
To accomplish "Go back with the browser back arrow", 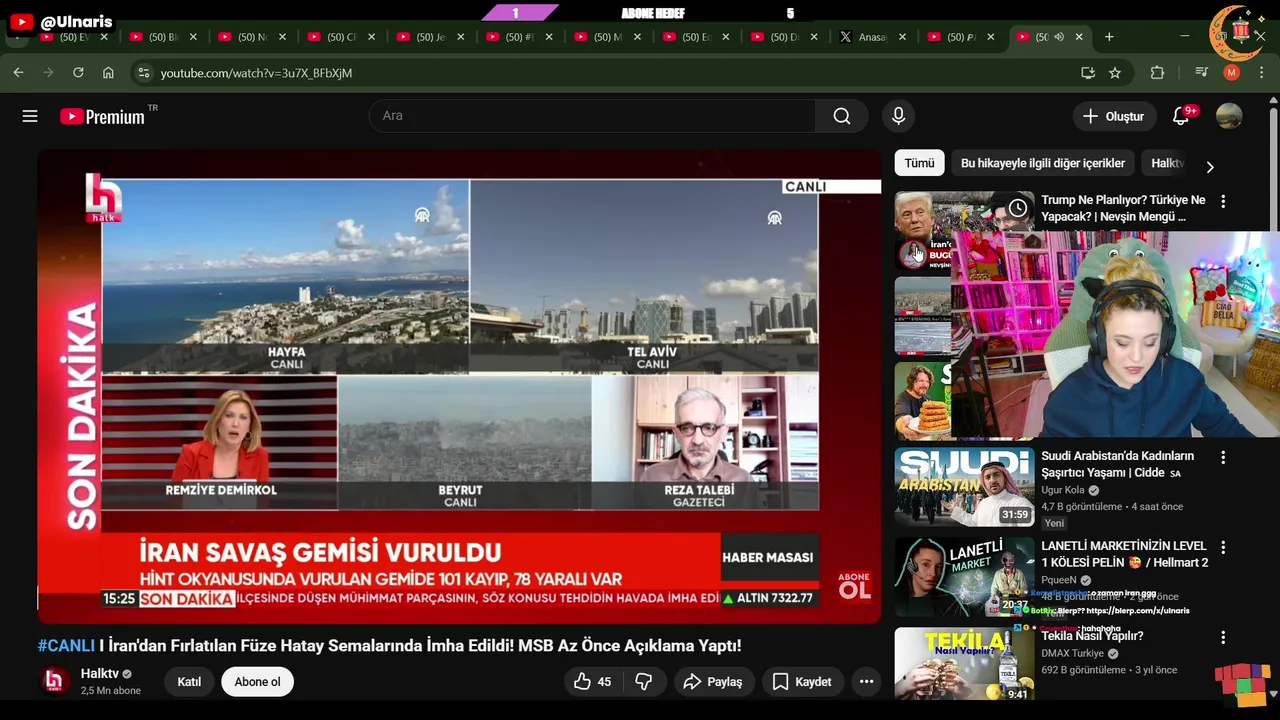I will coord(18,73).
